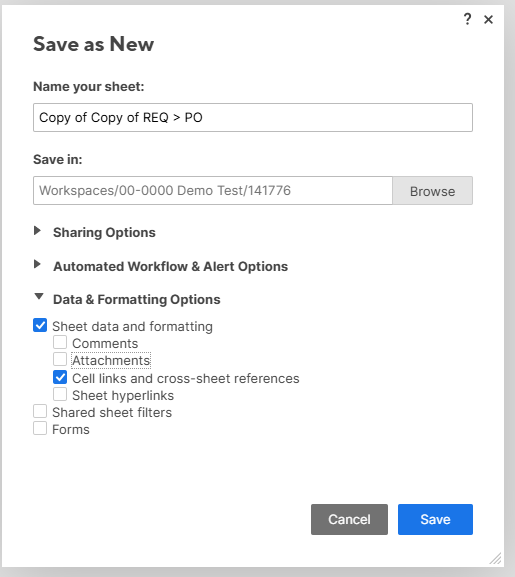Expand Automated Workflow & Alert Options
This screenshot has width=515, height=577.
pyautogui.click(x=37, y=264)
